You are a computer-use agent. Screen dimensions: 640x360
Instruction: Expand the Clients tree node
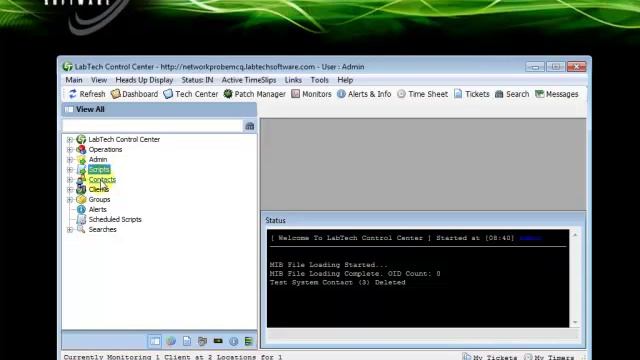[70, 190]
